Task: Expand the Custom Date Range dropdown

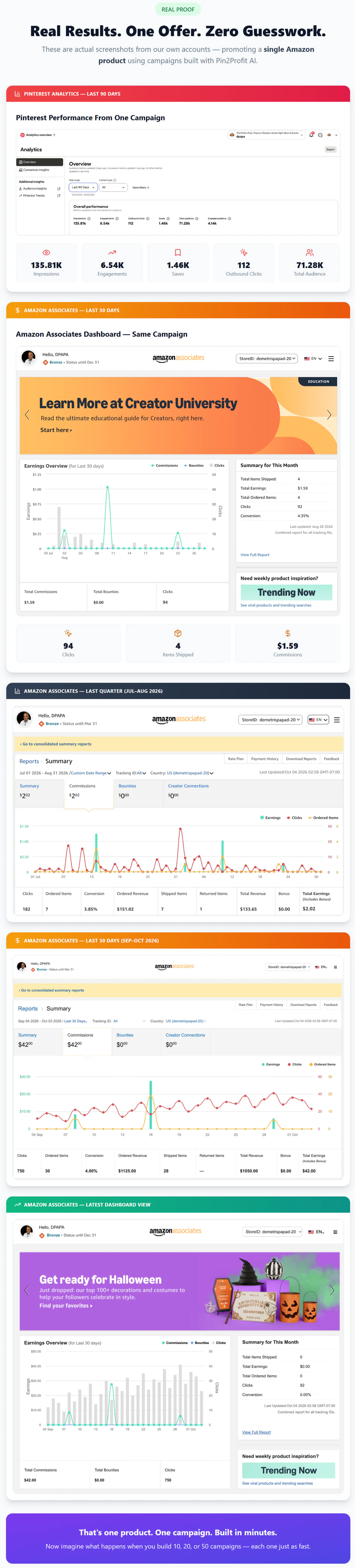Action: click(91, 773)
